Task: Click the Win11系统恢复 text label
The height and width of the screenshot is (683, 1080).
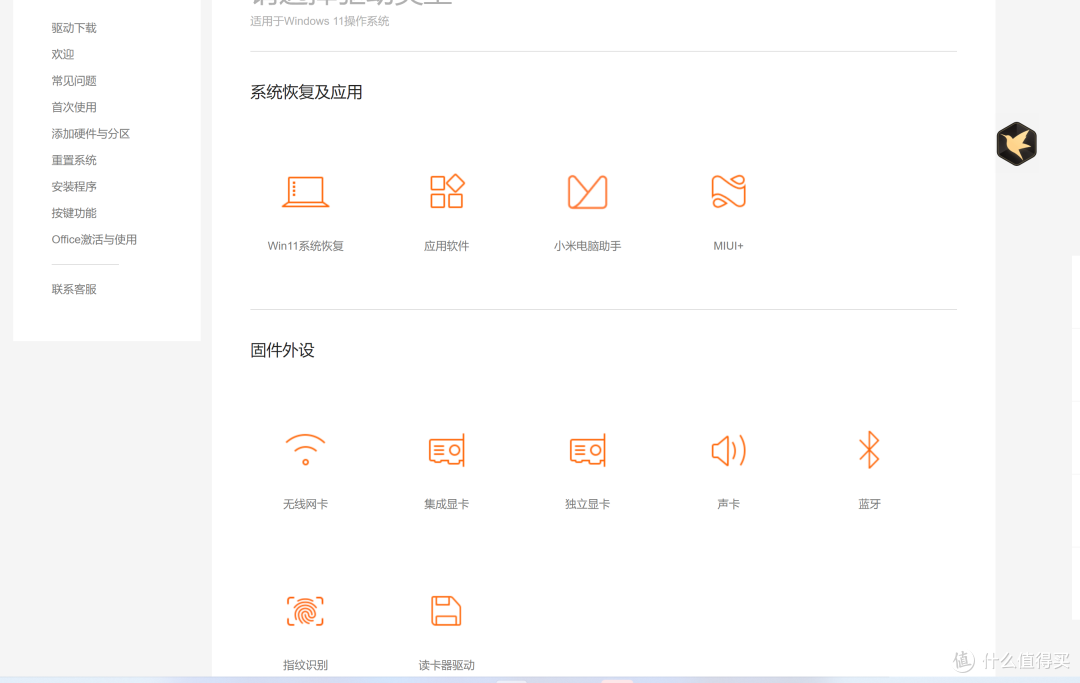Action: (x=305, y=246)
